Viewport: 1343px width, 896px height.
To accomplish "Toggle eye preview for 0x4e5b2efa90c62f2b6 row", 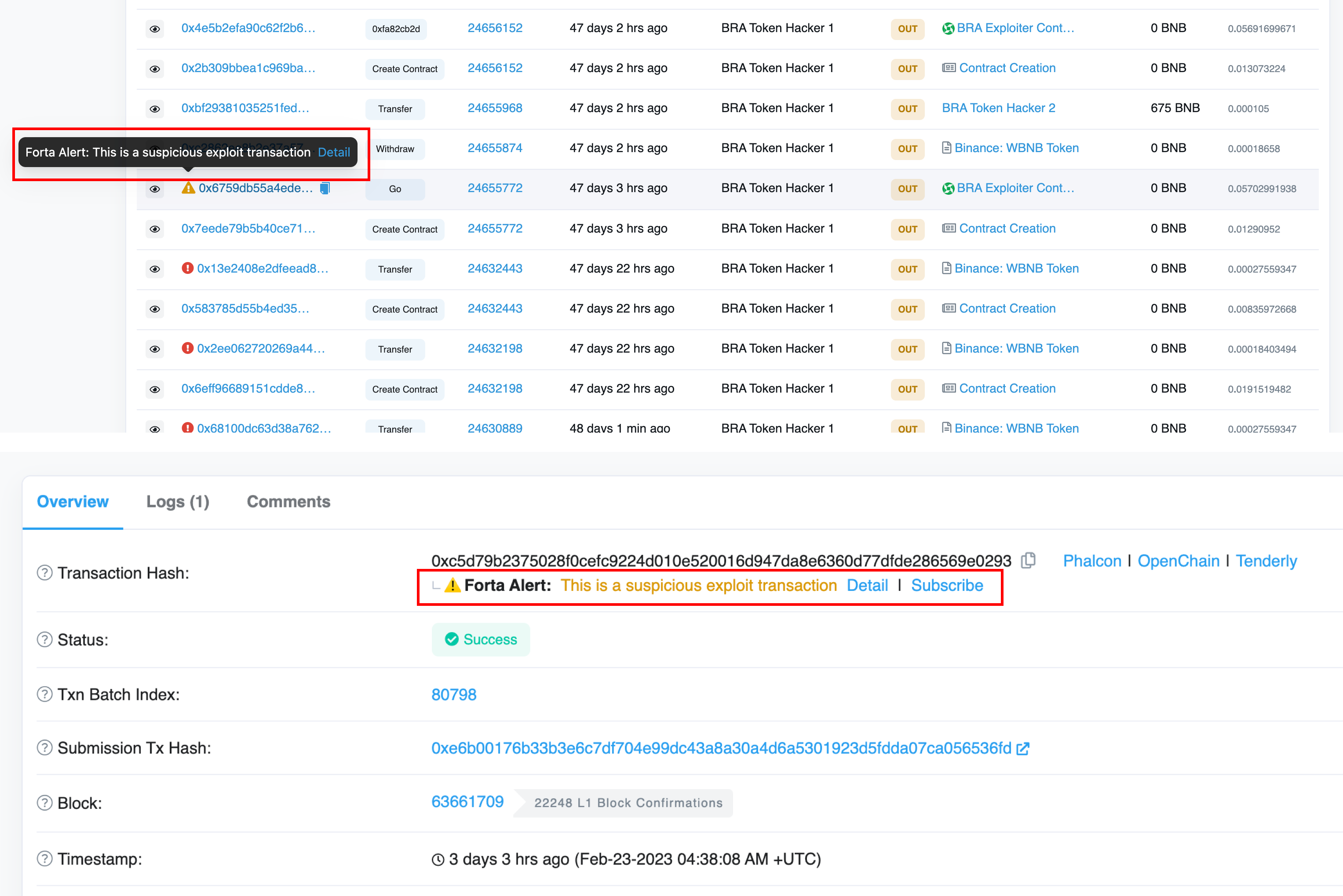I will coord(154,29).
